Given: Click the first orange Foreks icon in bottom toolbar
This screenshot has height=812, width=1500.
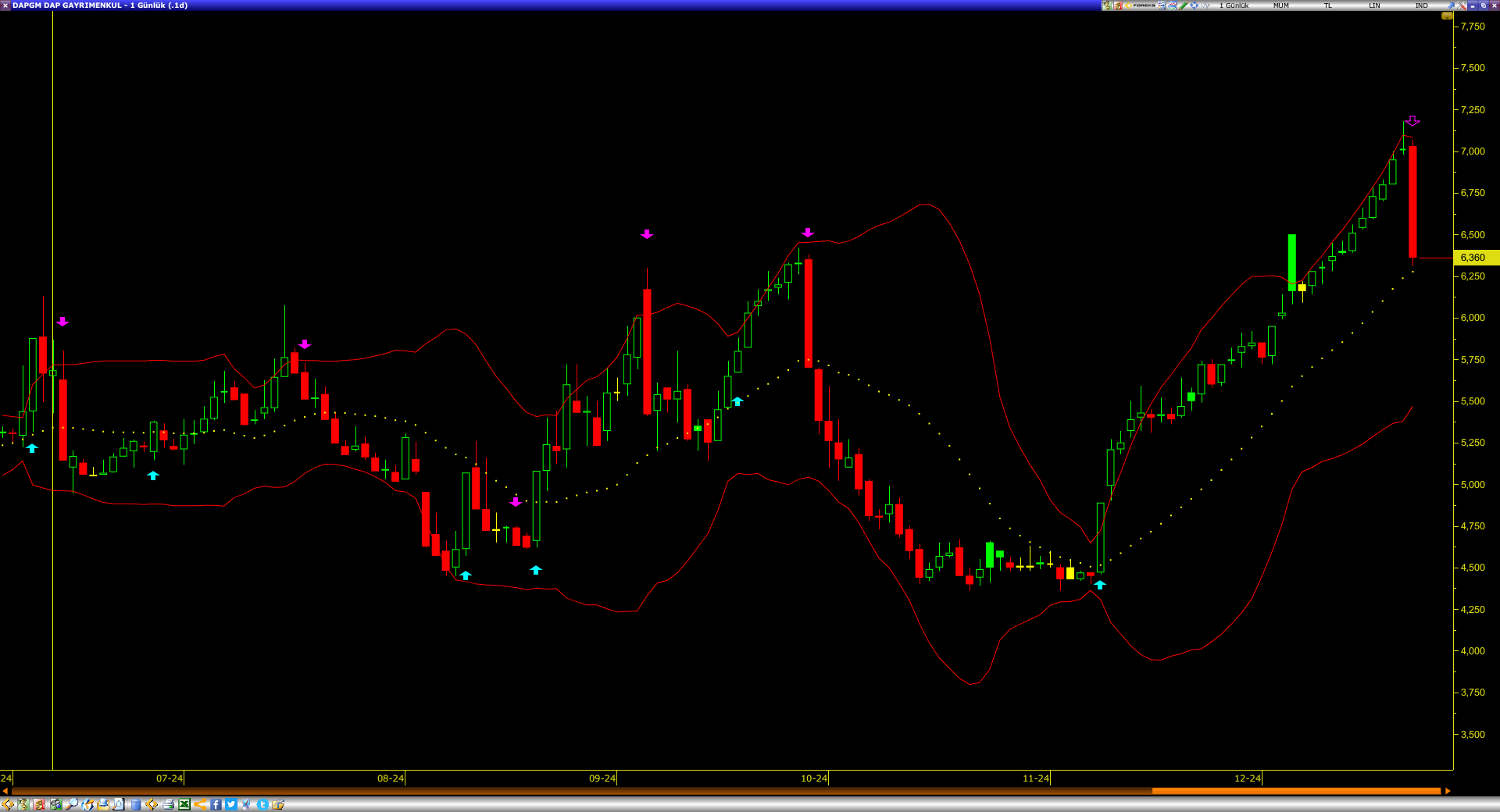Looking at the screenshot, I should [8, 804].
